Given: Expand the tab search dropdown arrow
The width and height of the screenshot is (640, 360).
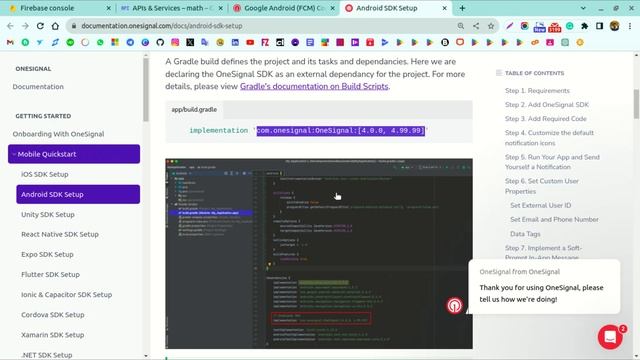Looking at the screenshot, I should (x=583, y=8).
